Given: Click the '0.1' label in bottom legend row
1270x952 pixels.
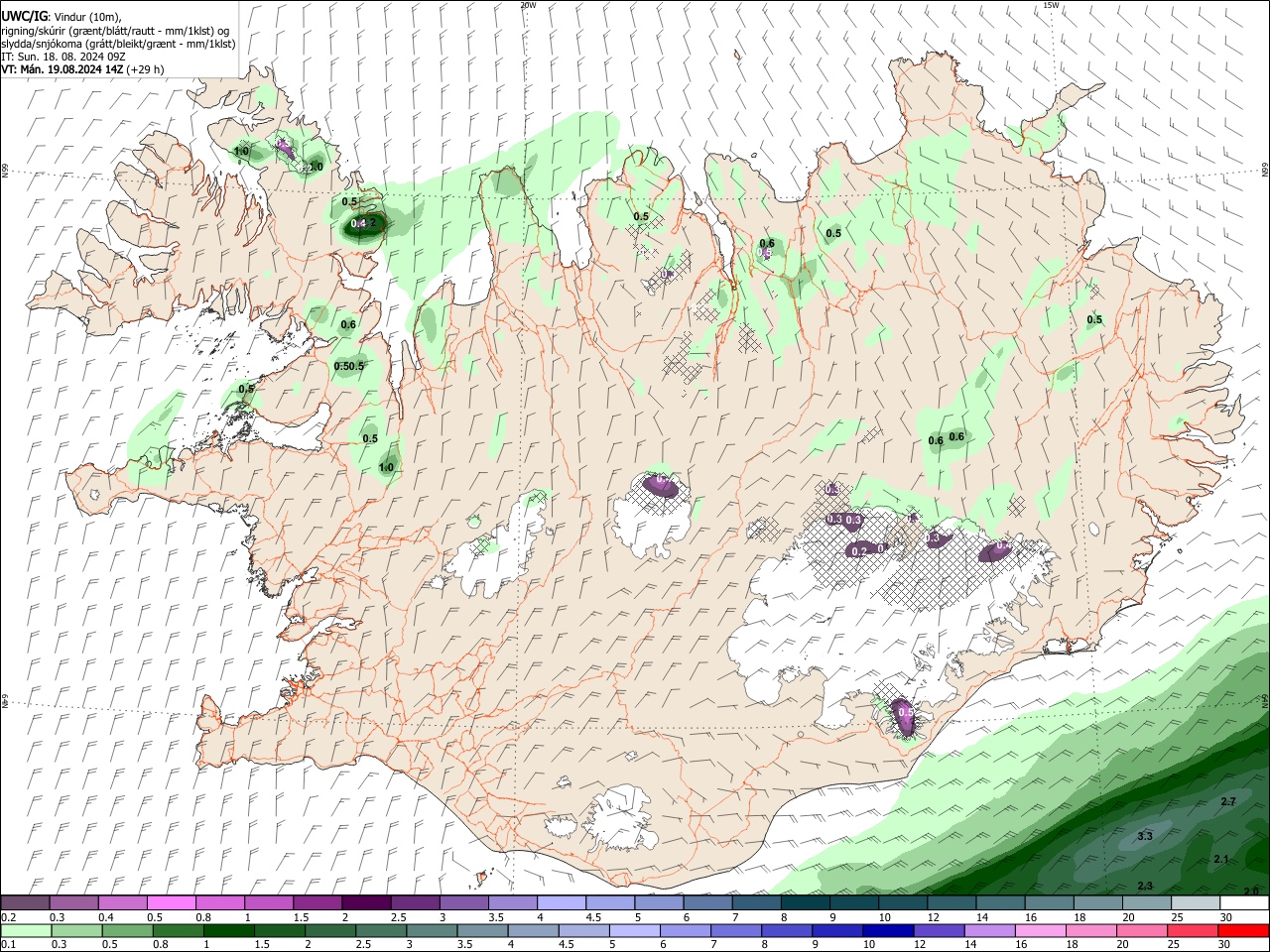Looking at the screenshot, I should tap(8, 945).
